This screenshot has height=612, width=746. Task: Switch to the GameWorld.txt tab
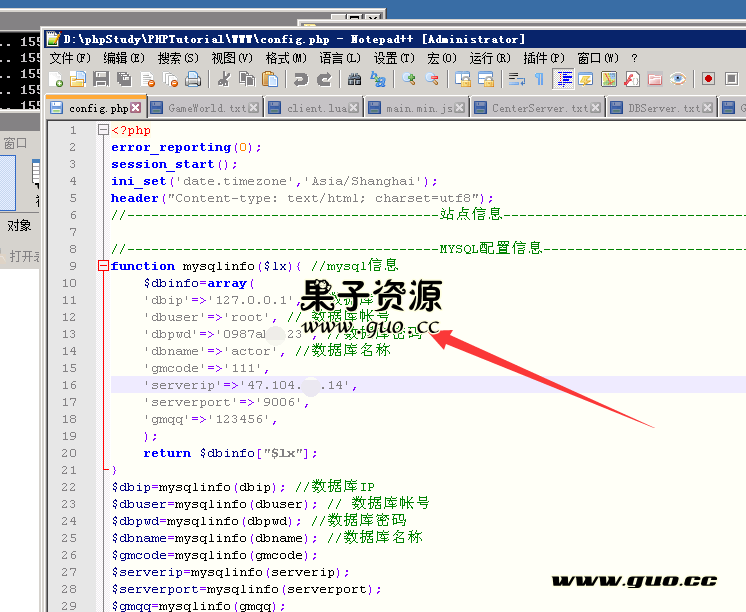tap(207, 109)
